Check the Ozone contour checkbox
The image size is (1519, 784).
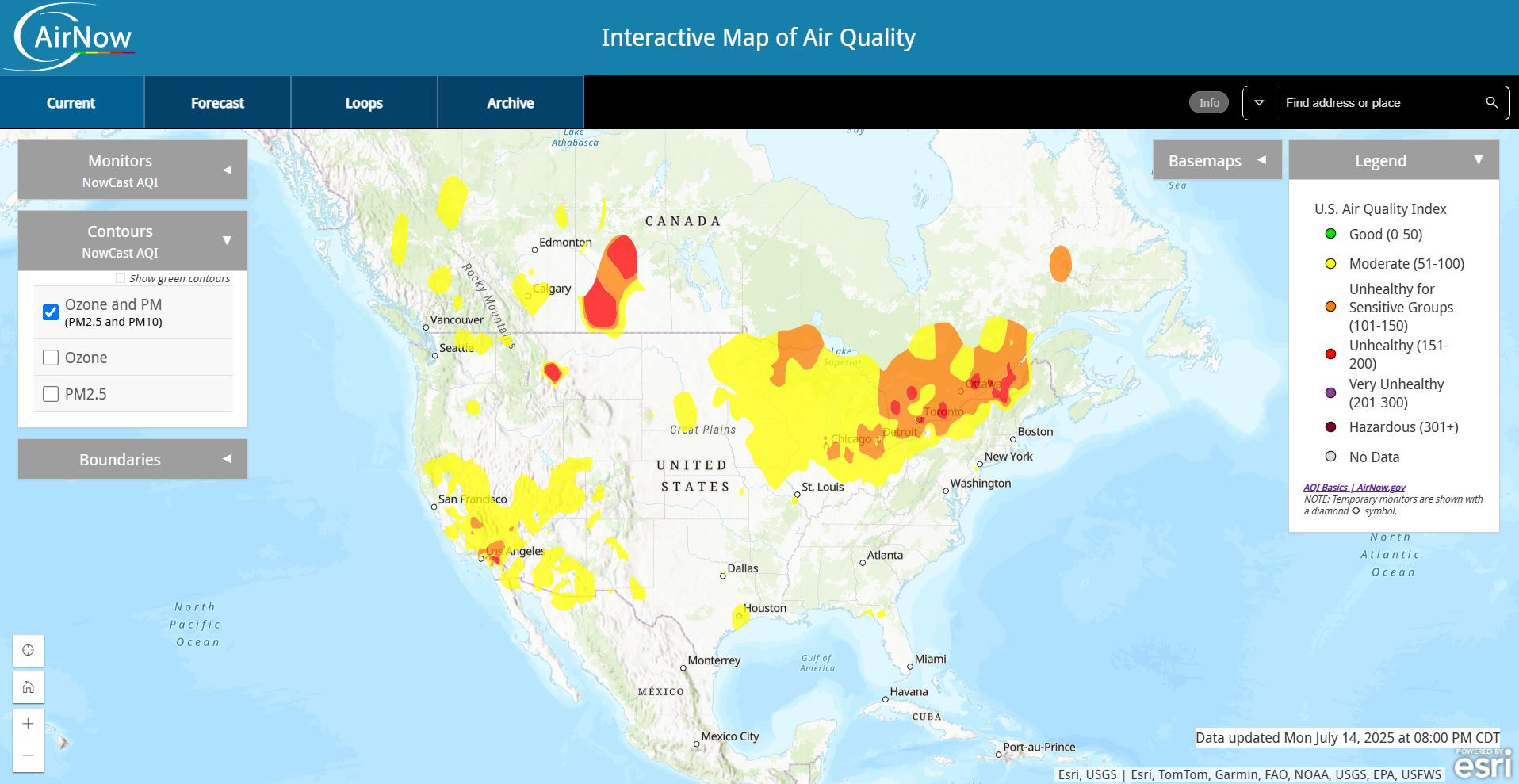coord(51,358)
